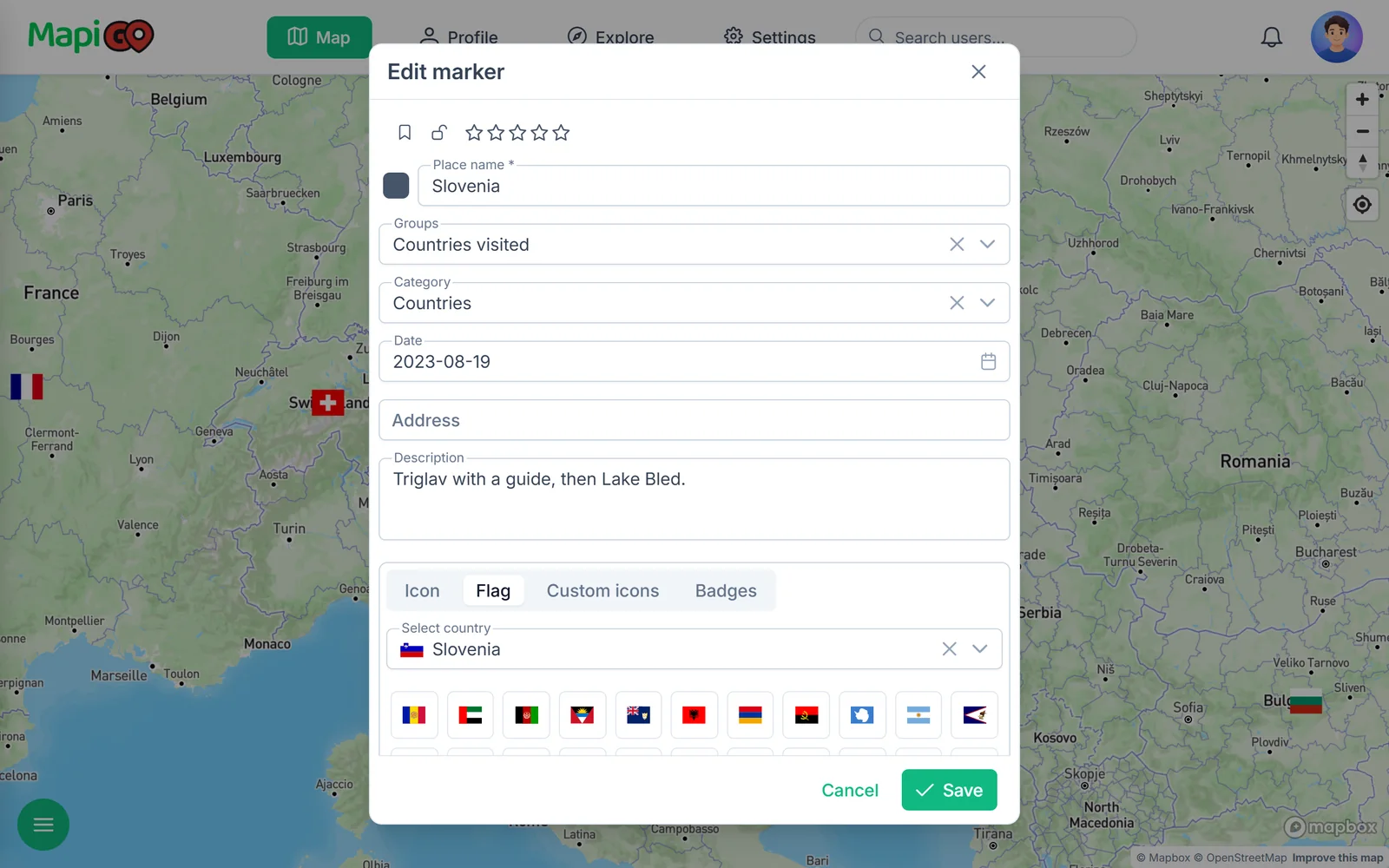This screenshot has height=868, width=1389.
Task: Open the date picker calendar icon
Action: [988, 361]
